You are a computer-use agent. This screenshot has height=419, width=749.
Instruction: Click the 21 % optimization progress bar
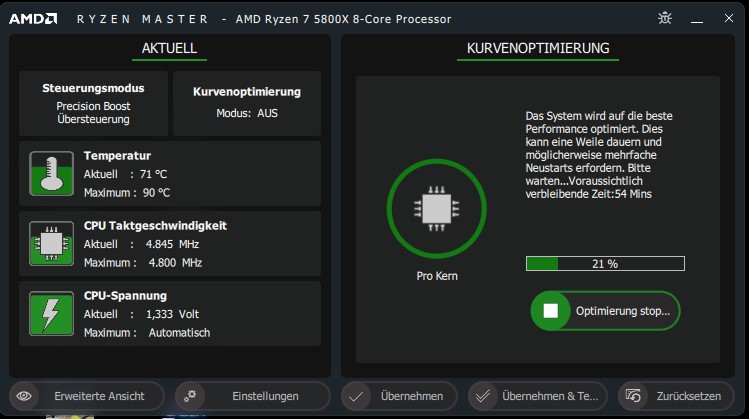(x=605, y=264)
